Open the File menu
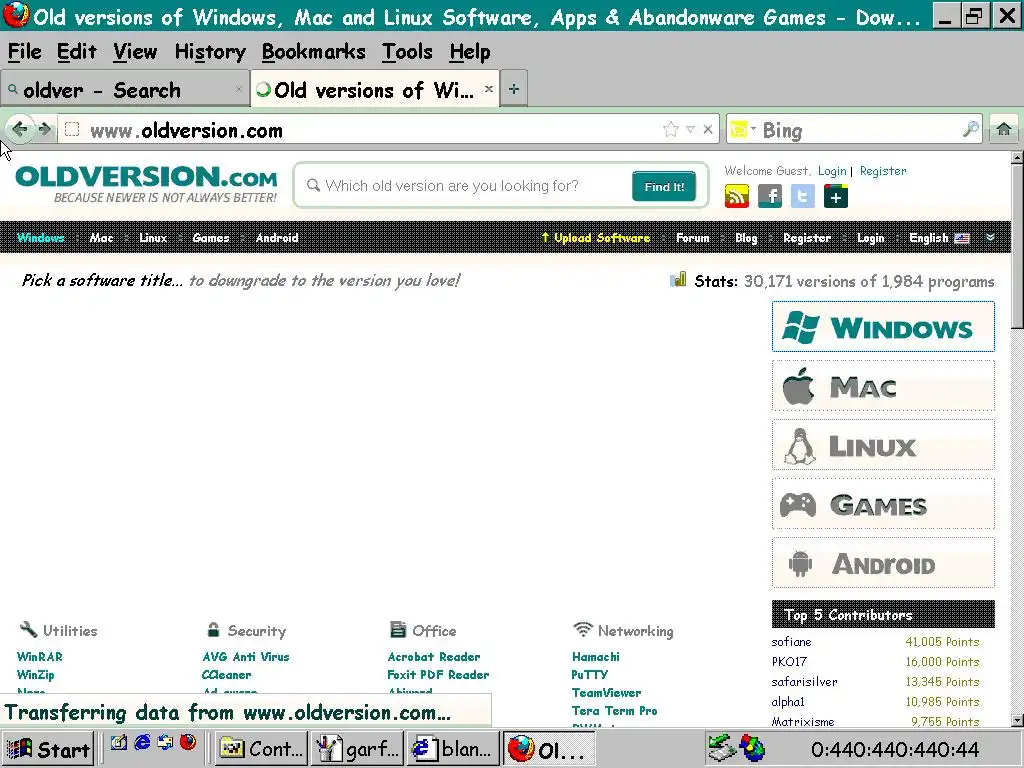 click(25, 51)
